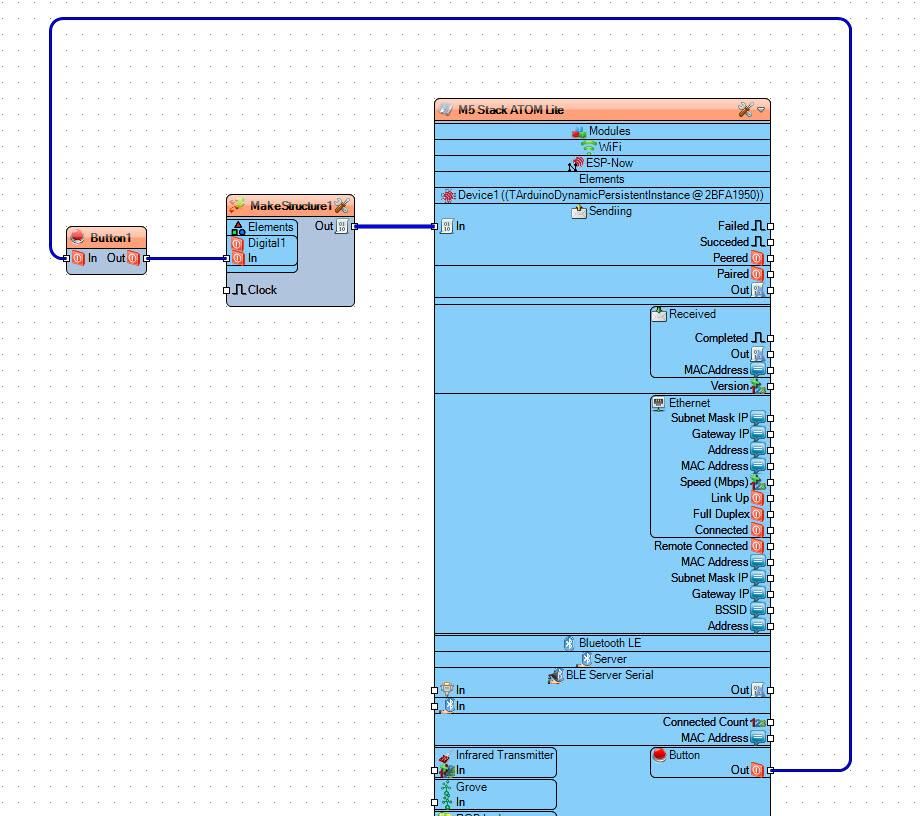
Task: Click the Completed clock output pin
Action: 770,338
